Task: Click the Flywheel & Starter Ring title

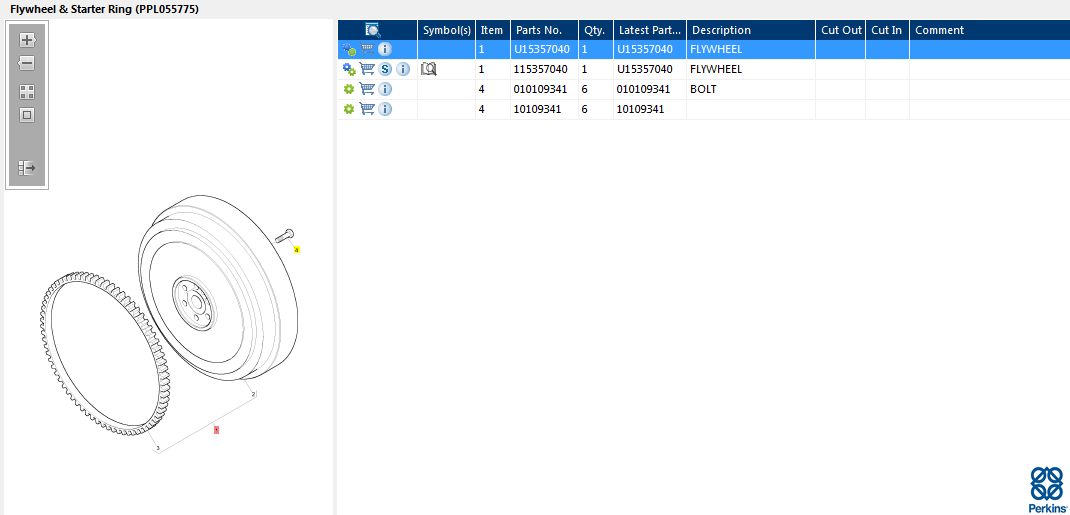Action: tap(104, 10)
